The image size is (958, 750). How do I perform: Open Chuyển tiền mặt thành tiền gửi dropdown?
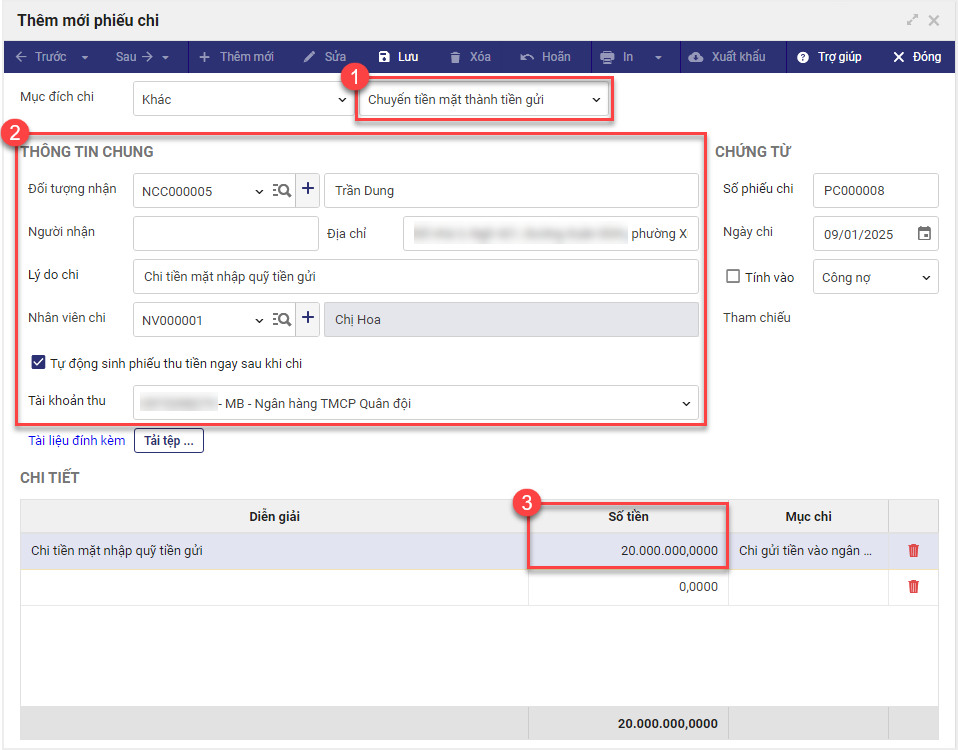[484, 99]
